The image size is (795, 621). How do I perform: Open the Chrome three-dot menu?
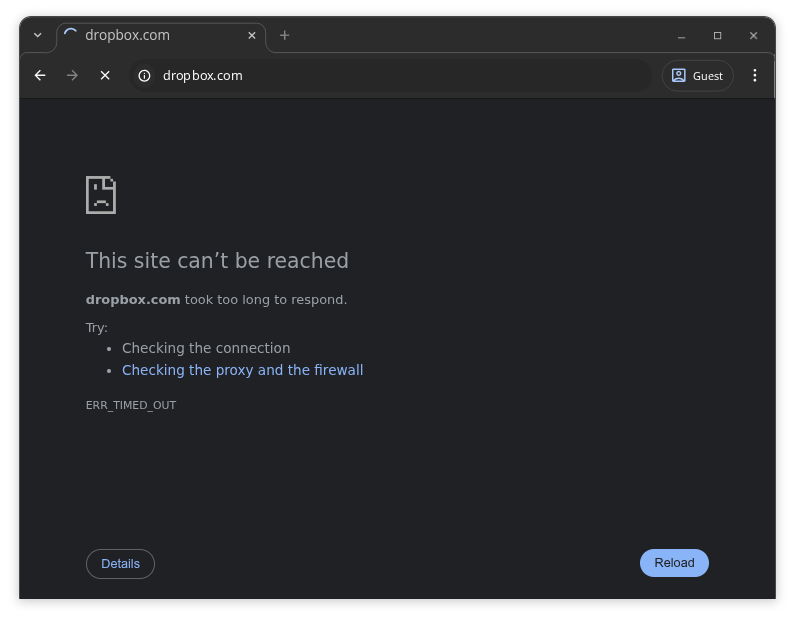point(754,76)
